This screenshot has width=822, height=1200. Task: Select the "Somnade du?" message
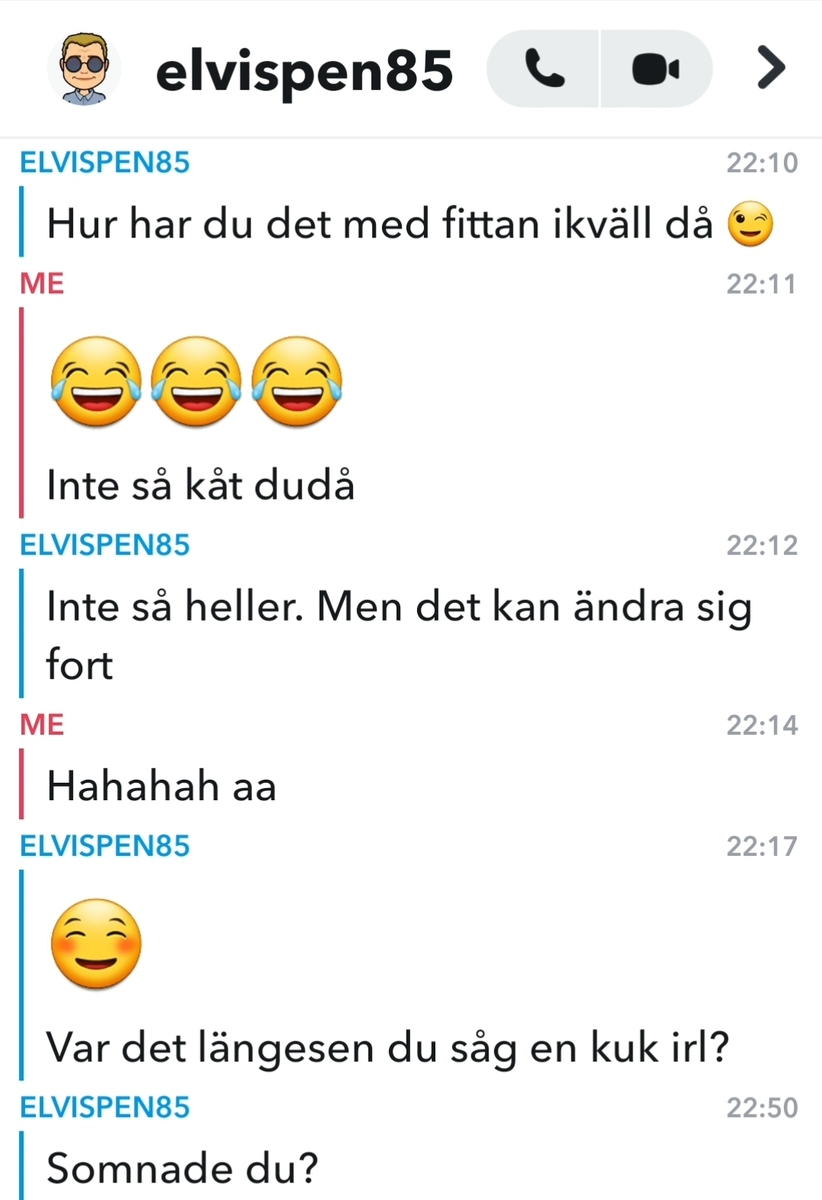(184, 1168)
